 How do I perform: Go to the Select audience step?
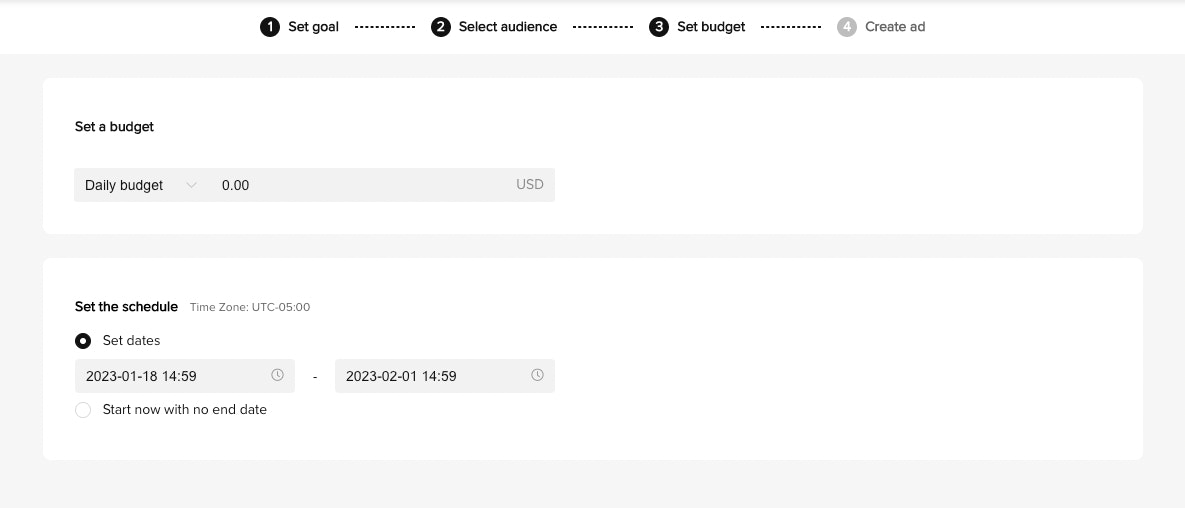point(507,27)
